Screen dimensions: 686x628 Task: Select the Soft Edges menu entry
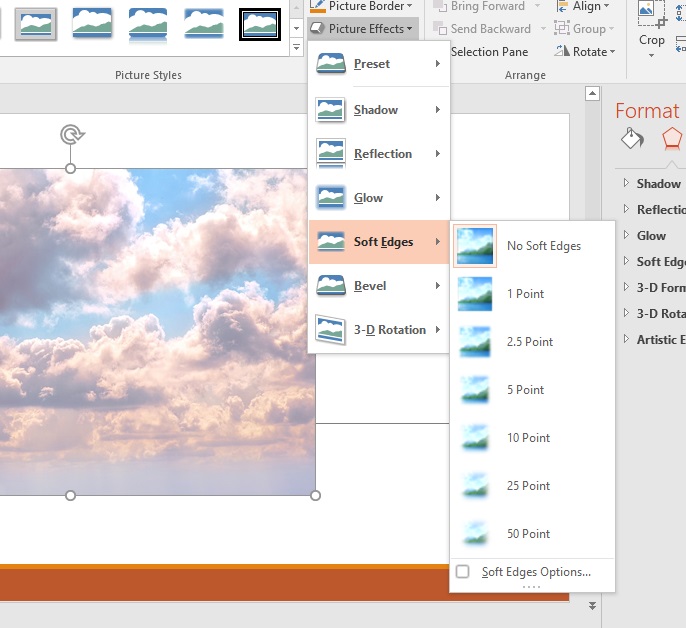click(379, 242)
